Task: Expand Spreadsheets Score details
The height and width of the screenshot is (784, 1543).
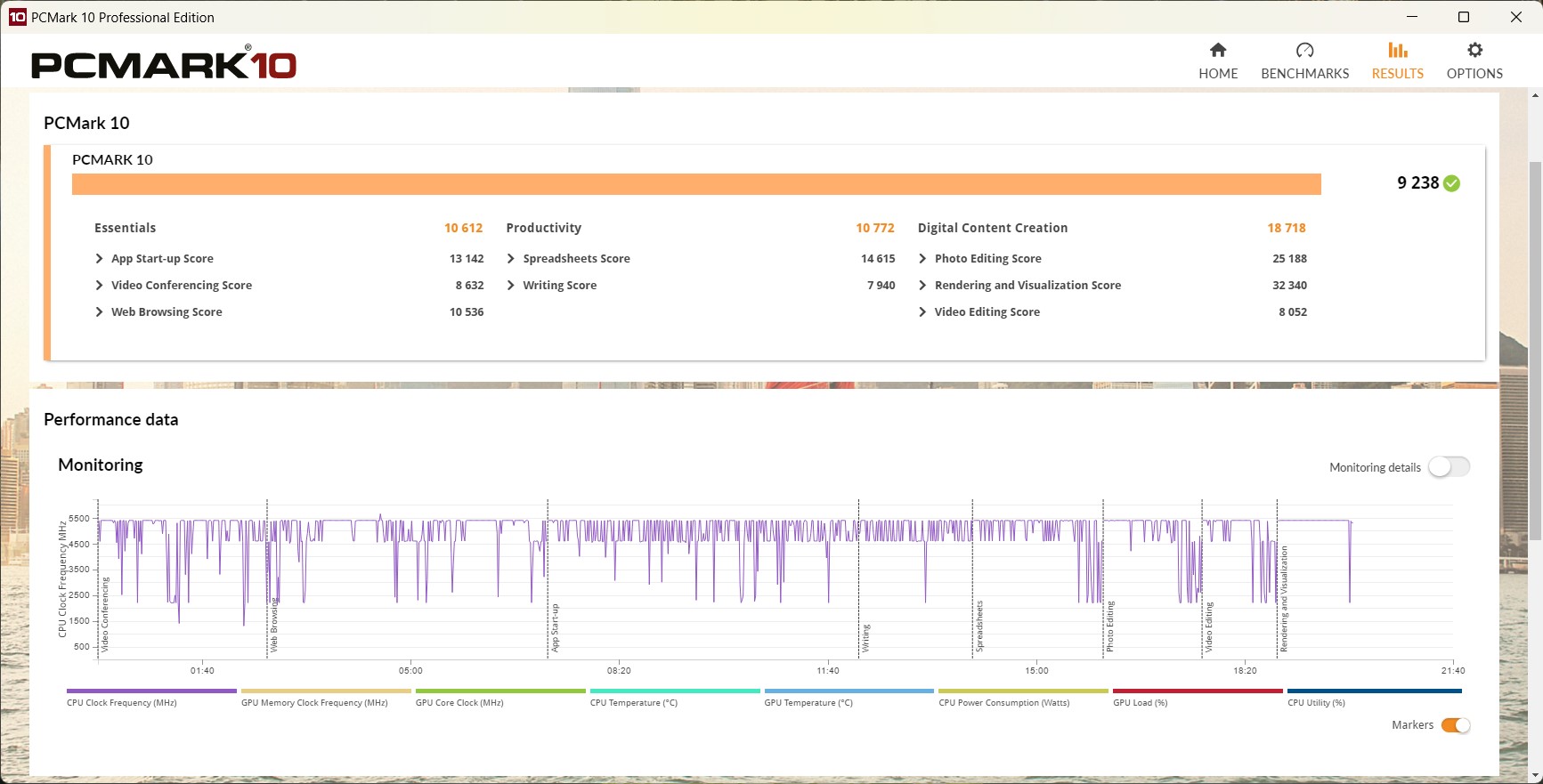Action: [511, 259]
